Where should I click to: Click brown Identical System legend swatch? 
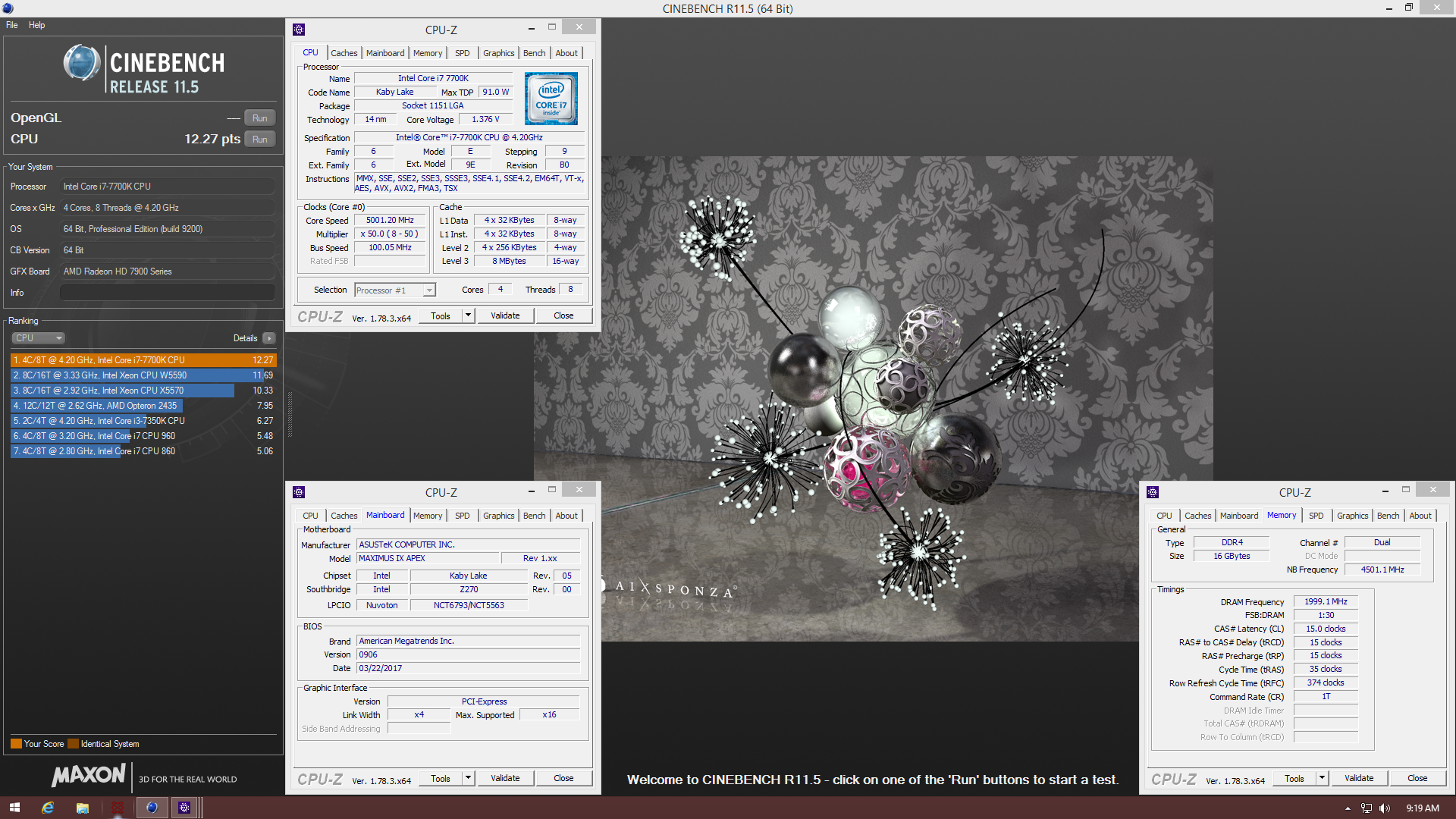[x=73, y=744]
